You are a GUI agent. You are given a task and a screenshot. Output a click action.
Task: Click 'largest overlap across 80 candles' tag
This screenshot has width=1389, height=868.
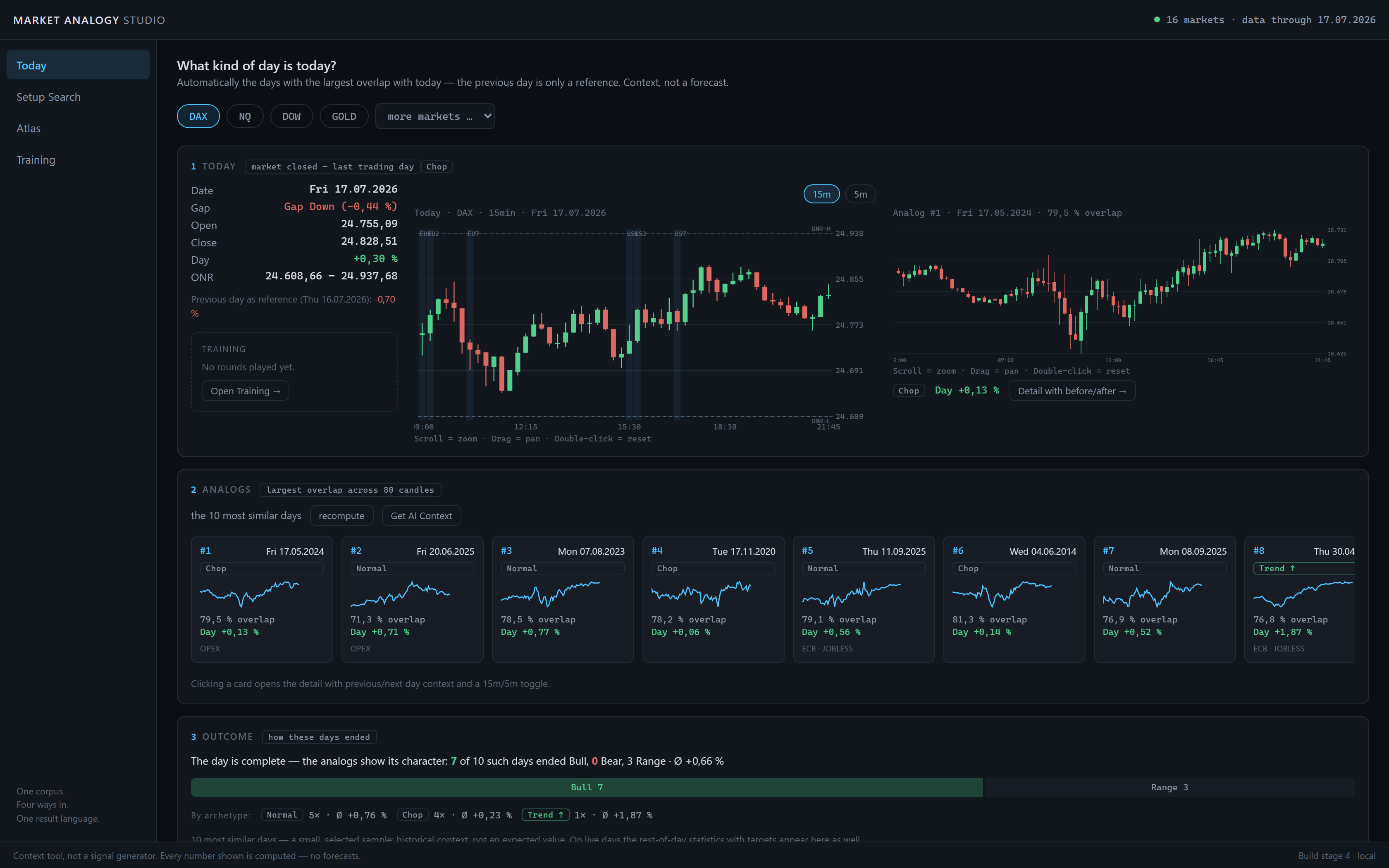pos(350,490)
